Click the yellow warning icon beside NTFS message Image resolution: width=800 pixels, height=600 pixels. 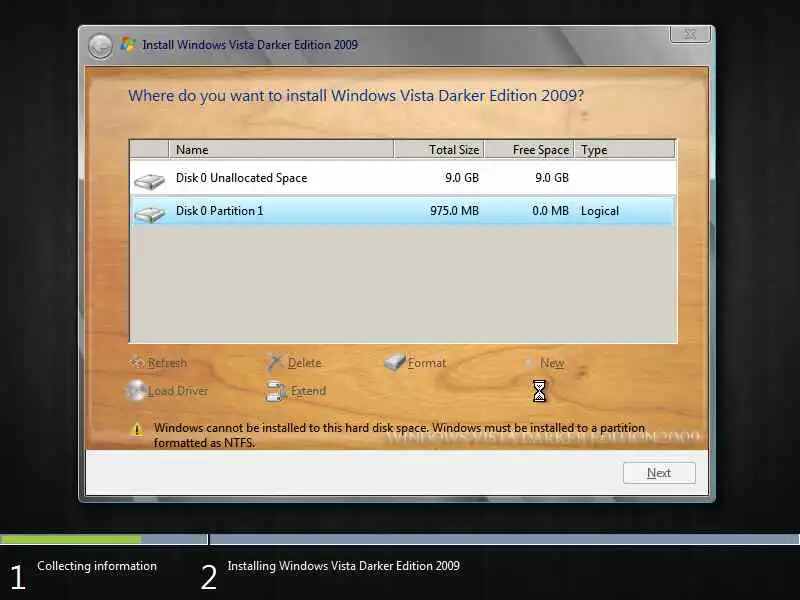pyautogui.click(x=137, y=429)
